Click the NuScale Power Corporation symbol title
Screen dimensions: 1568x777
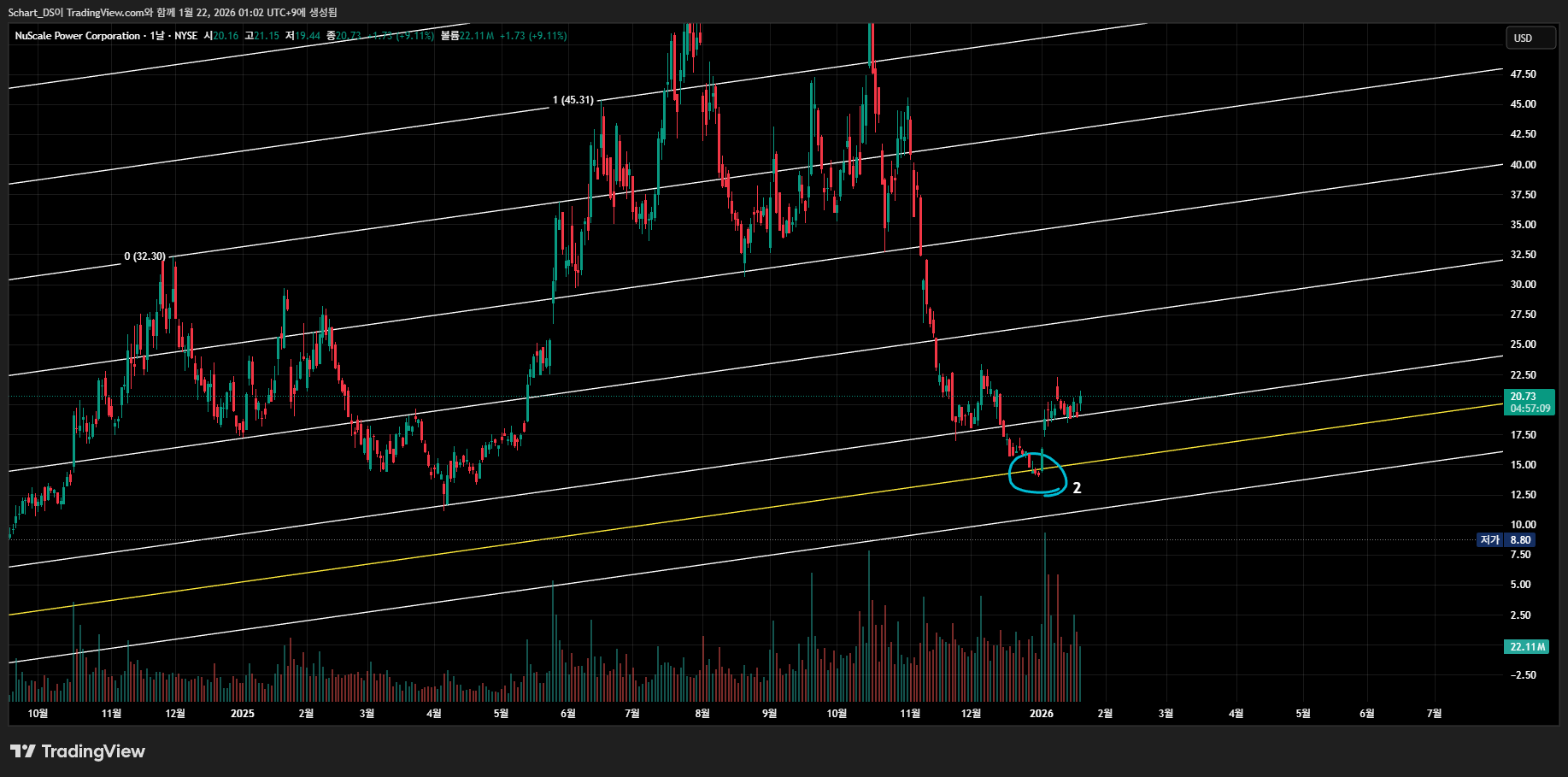(78, 36)
